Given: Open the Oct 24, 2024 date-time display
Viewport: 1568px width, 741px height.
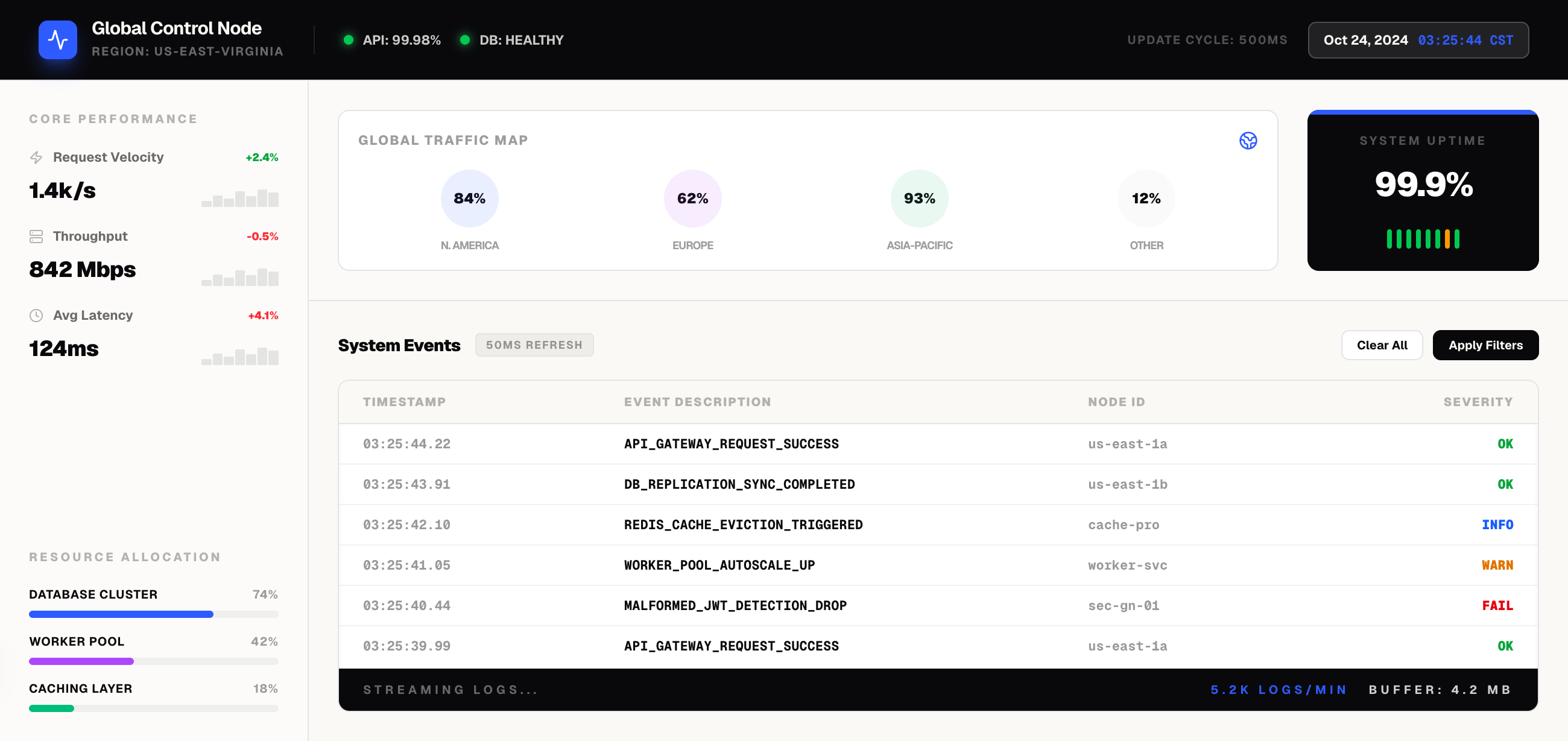Looking at the screenshot, I should [1418, 40].
